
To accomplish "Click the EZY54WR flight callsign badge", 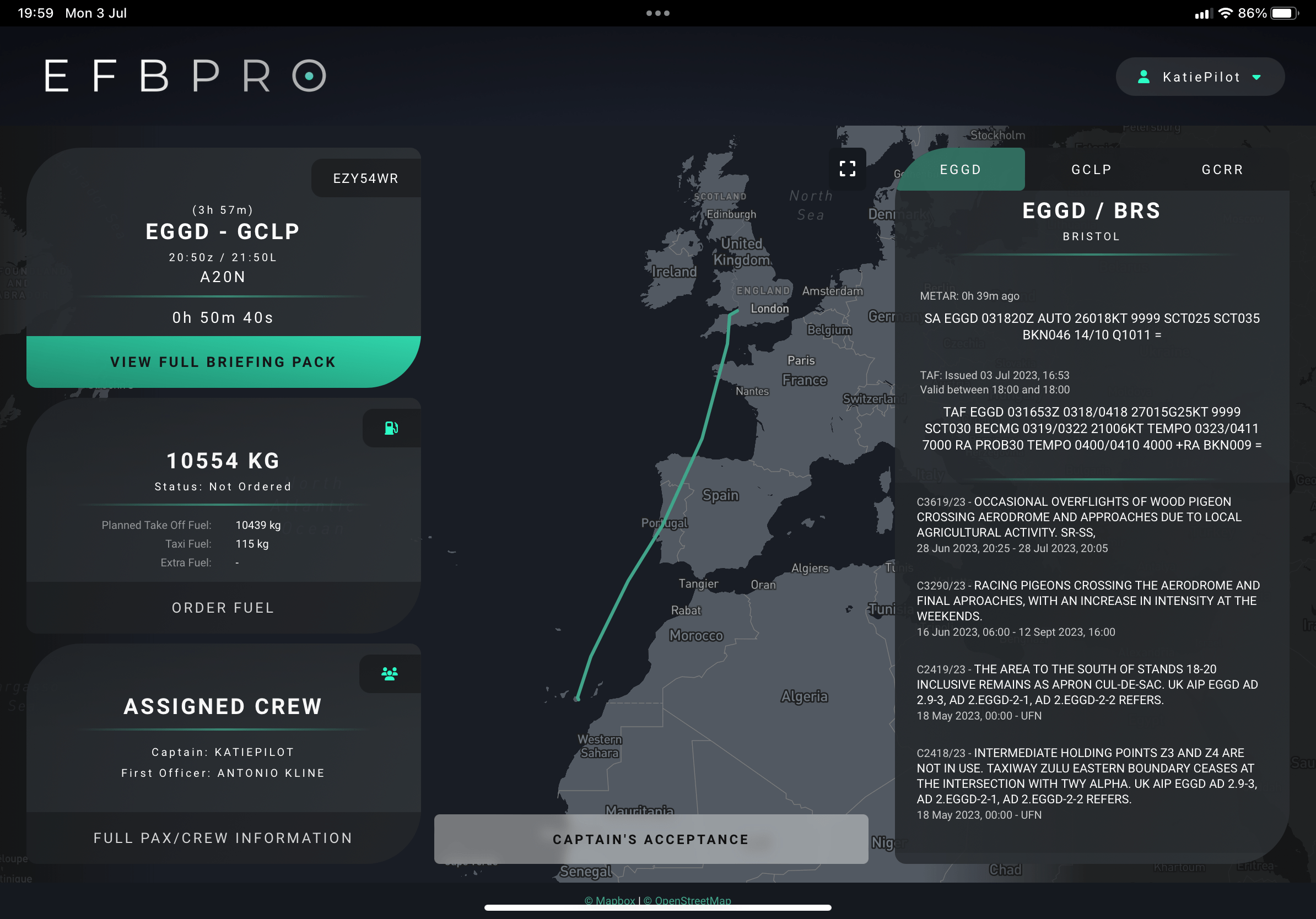I will click(365, 177).
